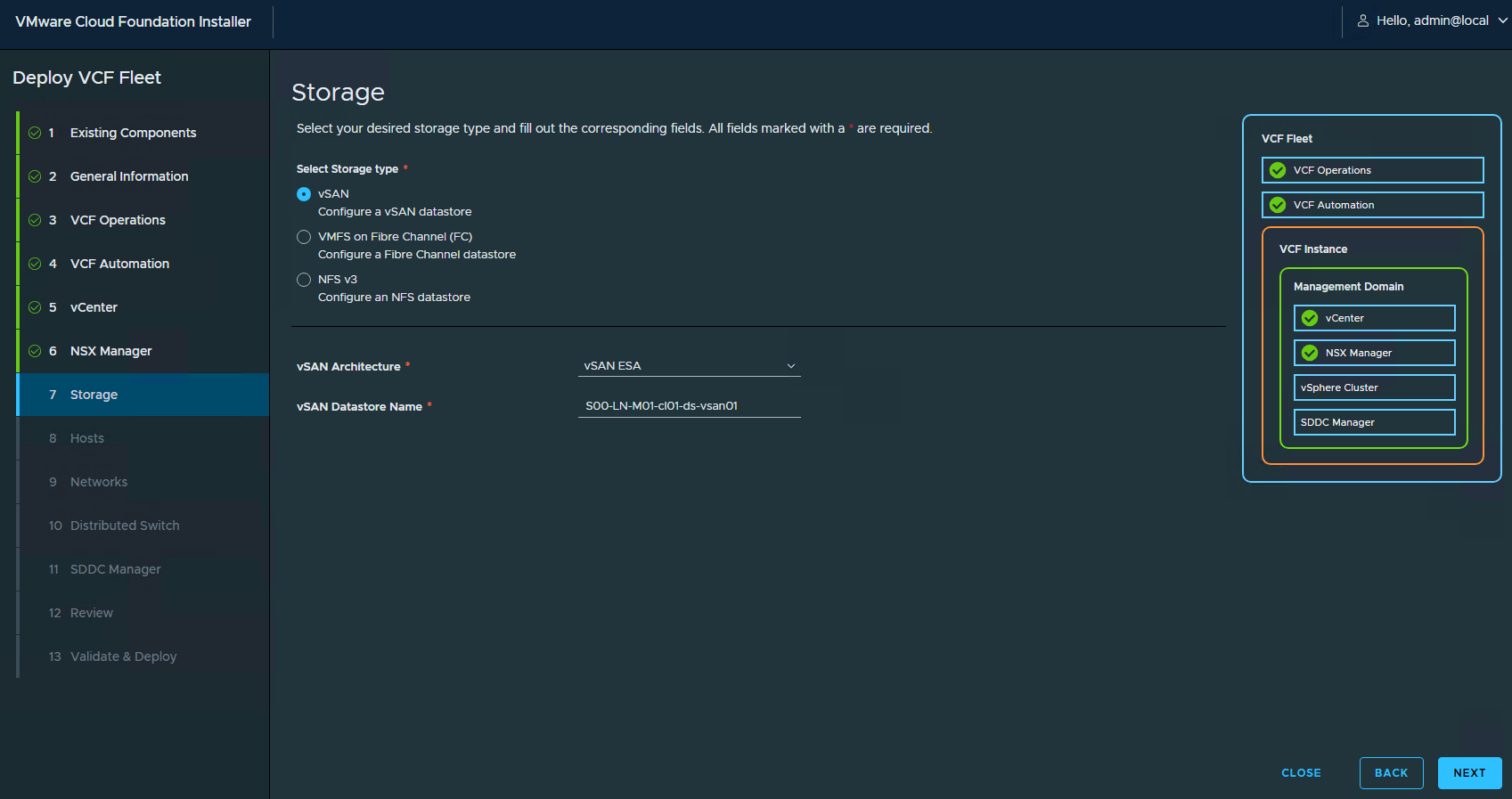Select the VMFS on Fibre Channel radio button
Image resolution: width=1512 pixels, height=799 pixels.
tap(304, 237)
